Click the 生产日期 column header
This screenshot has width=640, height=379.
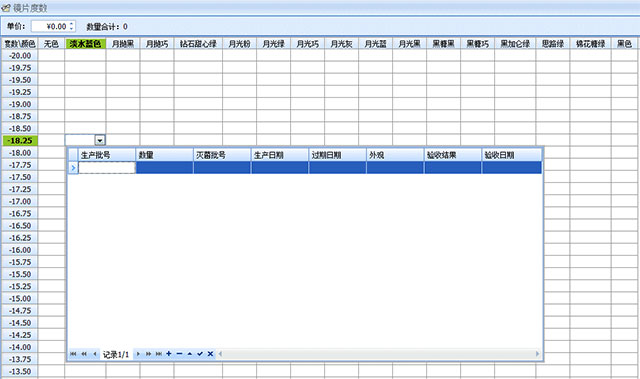[280, 155]
